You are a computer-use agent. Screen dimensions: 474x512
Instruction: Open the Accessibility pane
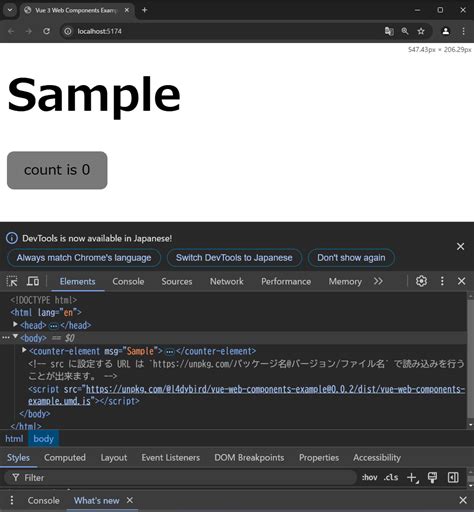[377, 458]
